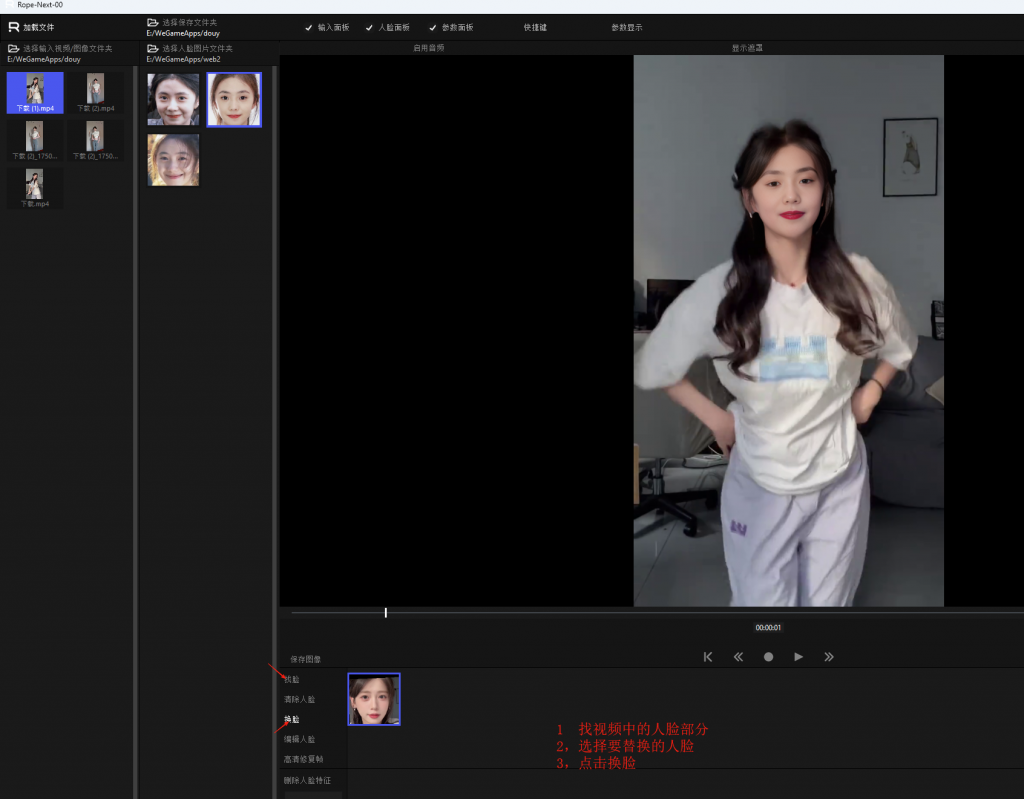Click the 00:00:01 timecode display
1024x799 pixels.
[768, 627]
